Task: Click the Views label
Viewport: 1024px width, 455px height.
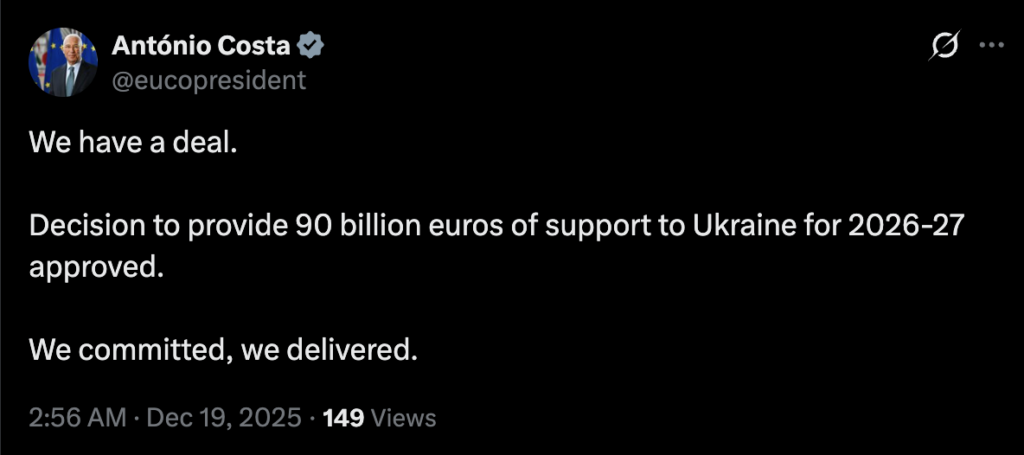Action: (403, 416)
